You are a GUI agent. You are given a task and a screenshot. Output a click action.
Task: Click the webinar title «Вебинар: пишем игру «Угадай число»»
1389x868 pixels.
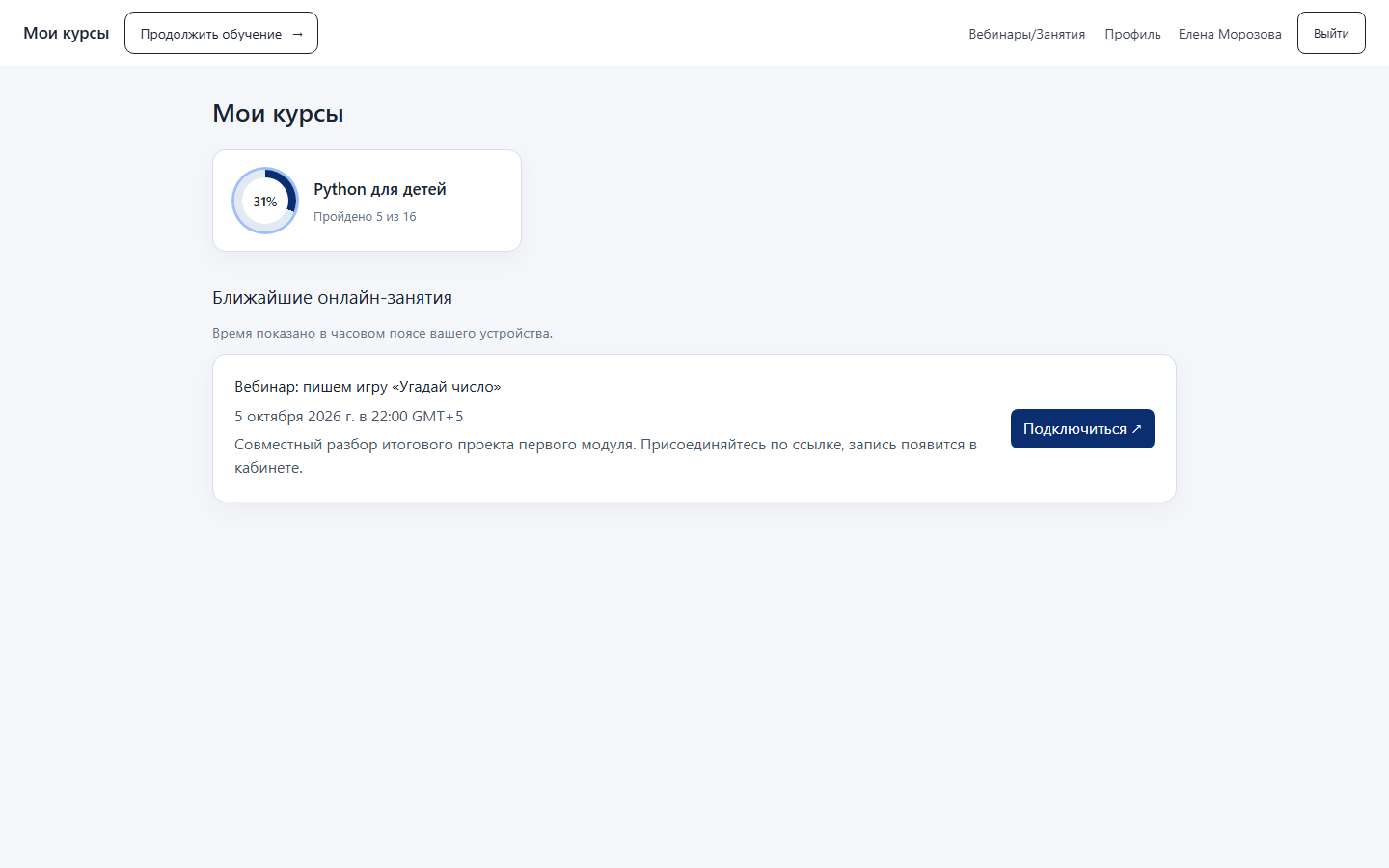368,387
